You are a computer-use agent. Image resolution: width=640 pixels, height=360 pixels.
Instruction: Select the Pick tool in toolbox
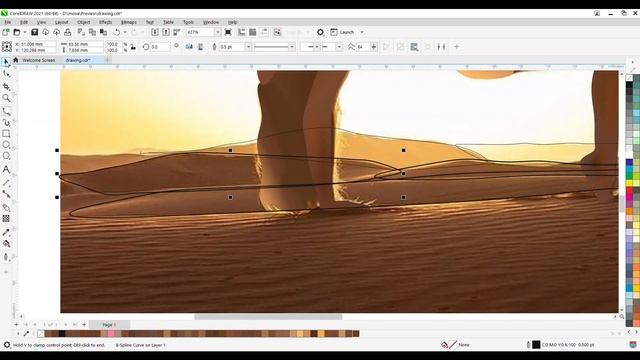pos(6,62)
